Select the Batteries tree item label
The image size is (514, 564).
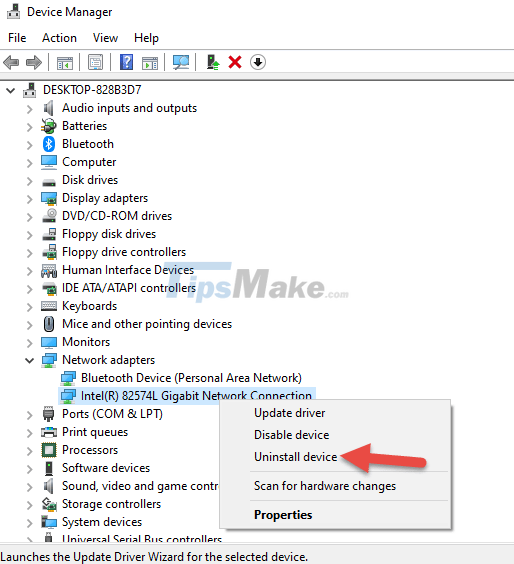[x=85, y=126]
